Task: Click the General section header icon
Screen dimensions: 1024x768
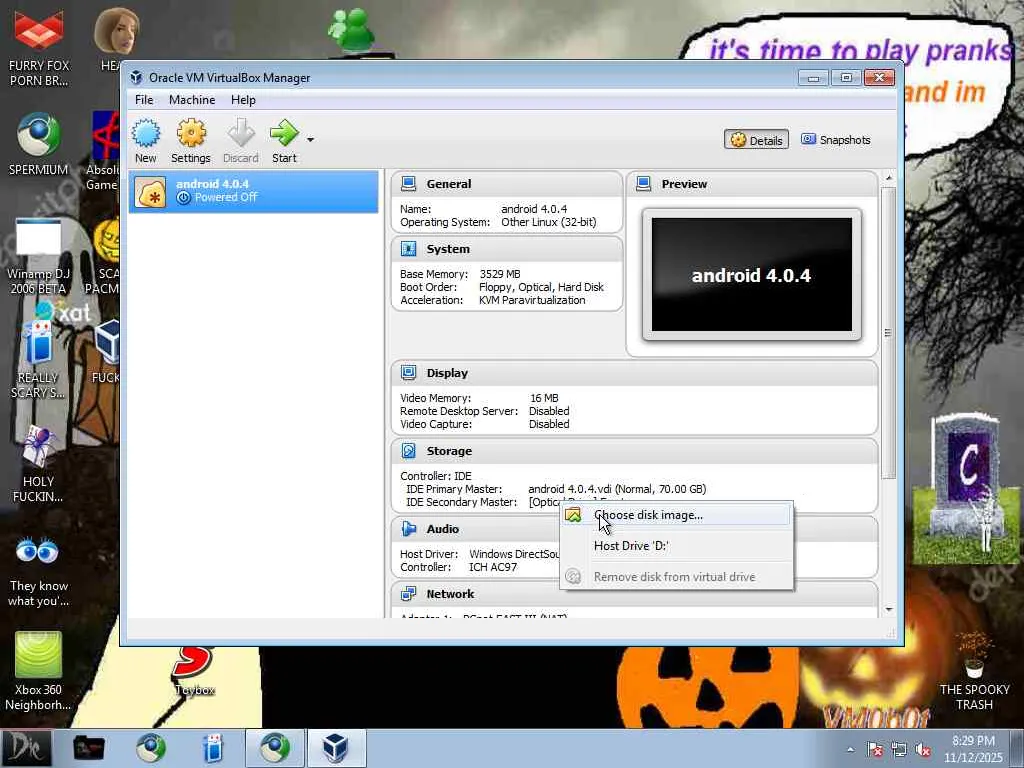Action: pyautogui.click(x=409, y=184)
